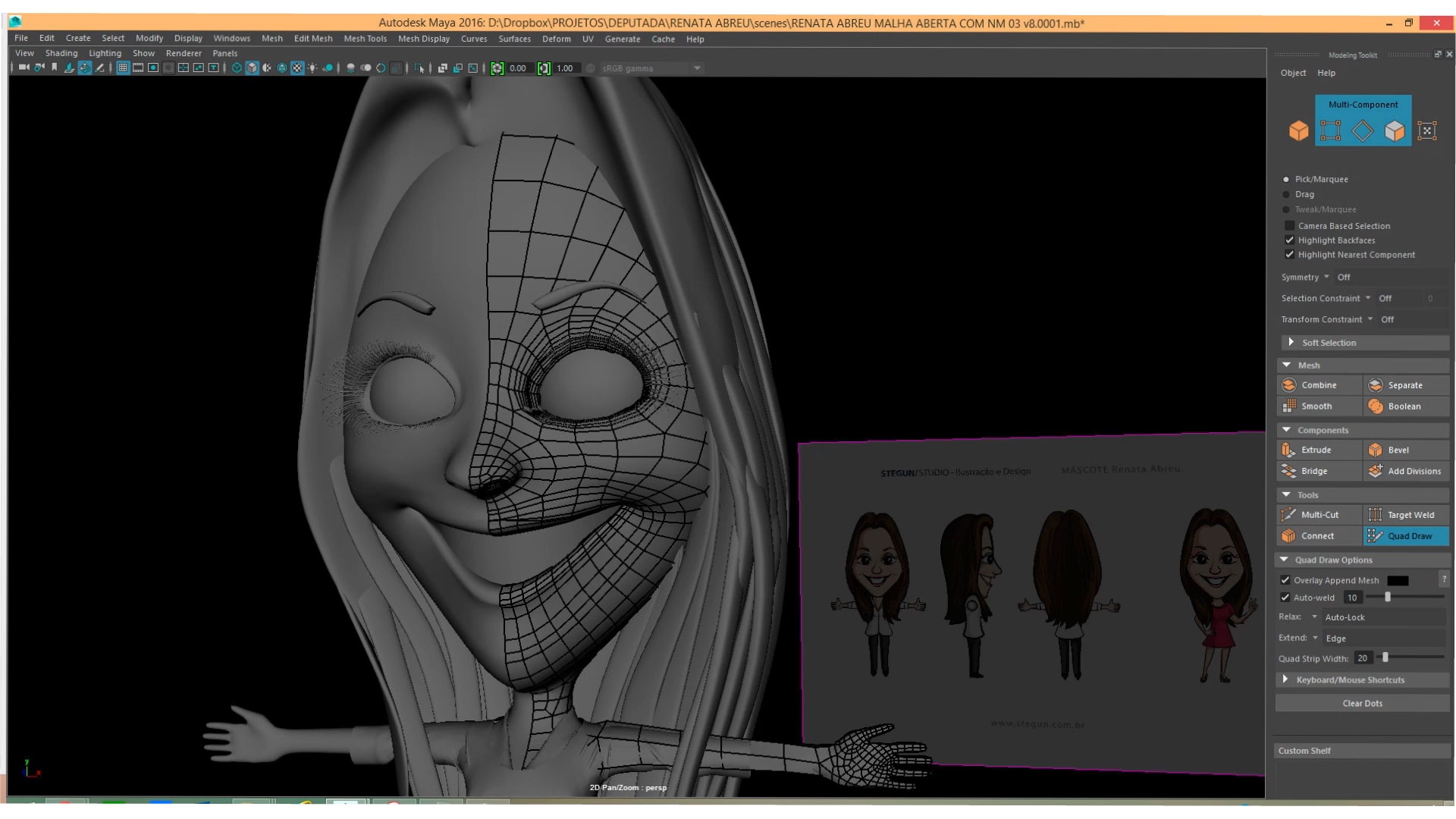Select the UV component mode icon

tap(1426, 131)
